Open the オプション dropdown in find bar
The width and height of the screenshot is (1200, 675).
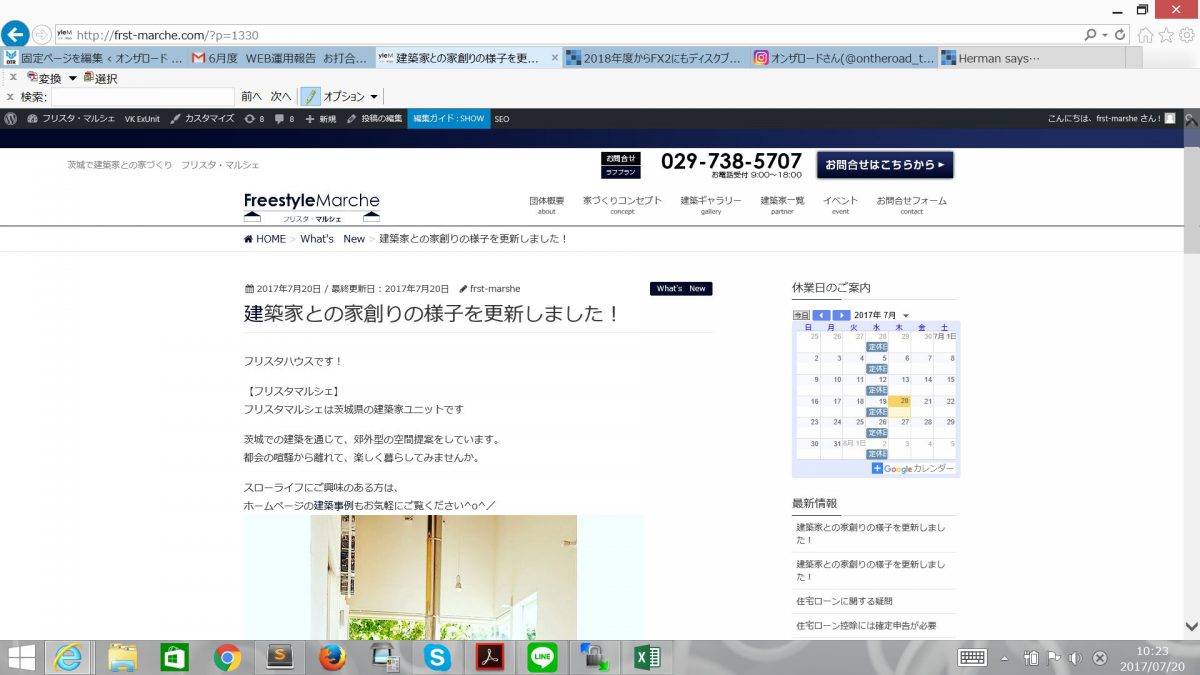coord(349,97)
